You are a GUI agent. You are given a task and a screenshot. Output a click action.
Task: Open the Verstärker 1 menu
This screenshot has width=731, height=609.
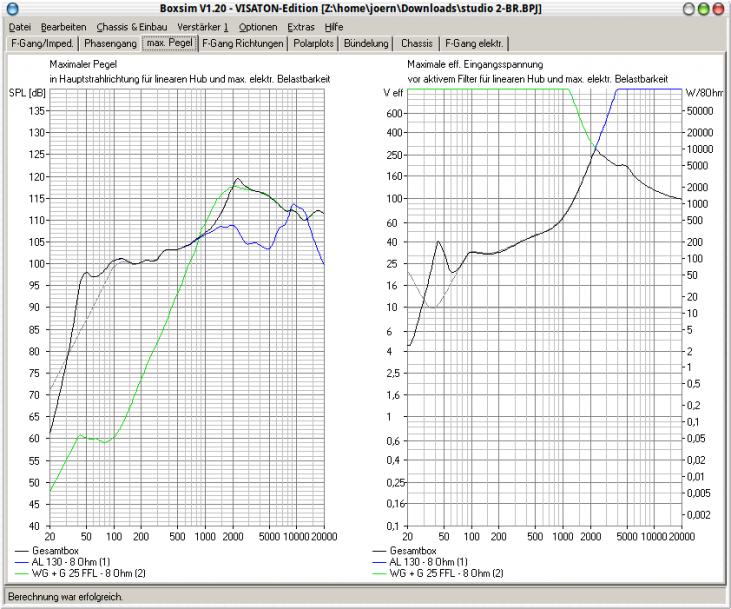point(203,26)
